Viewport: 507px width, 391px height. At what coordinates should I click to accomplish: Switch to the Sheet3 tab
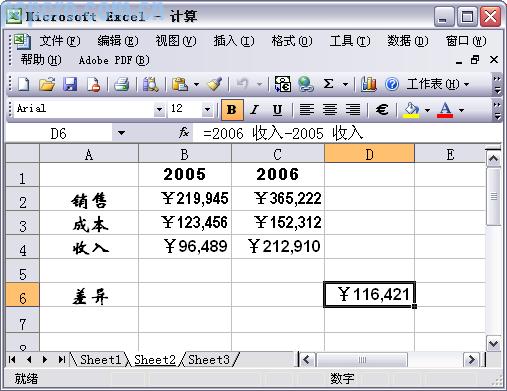(x=209, y=360)
